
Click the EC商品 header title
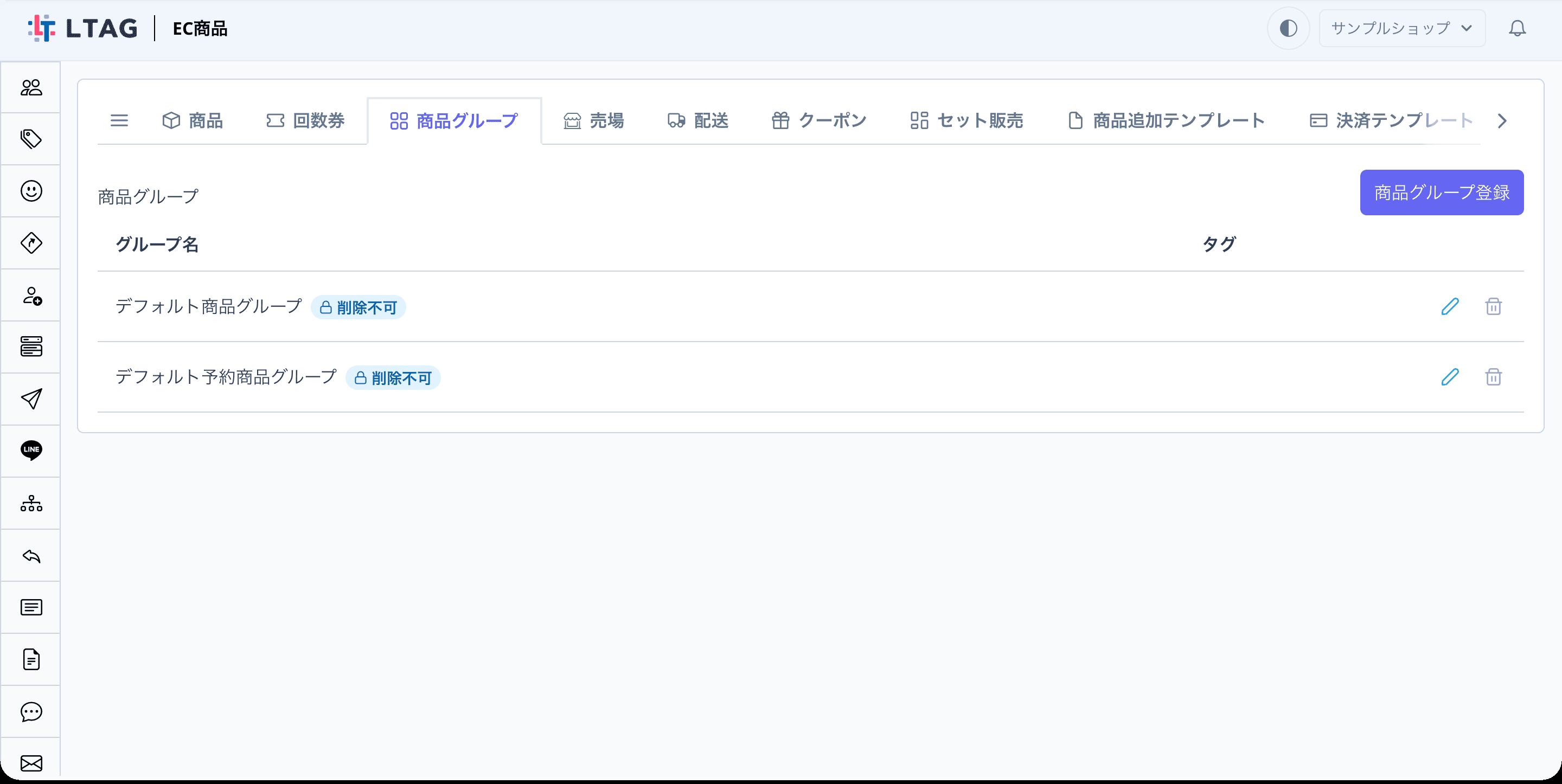[200, 29]
